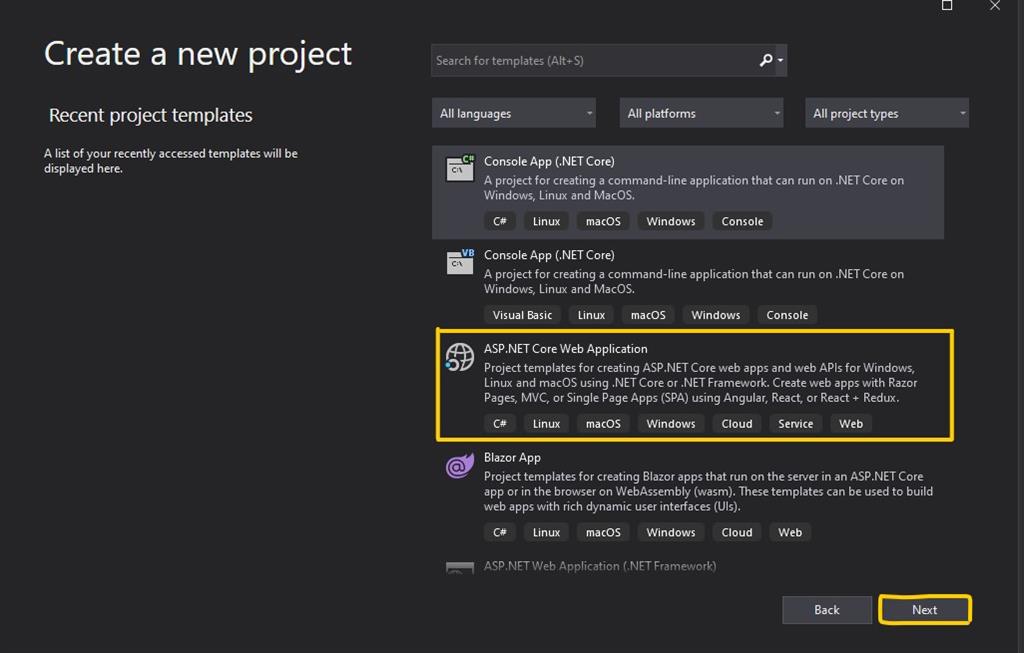The image size is (1024, 653).
Task: Click the Back button
Action: coord(826,609)
